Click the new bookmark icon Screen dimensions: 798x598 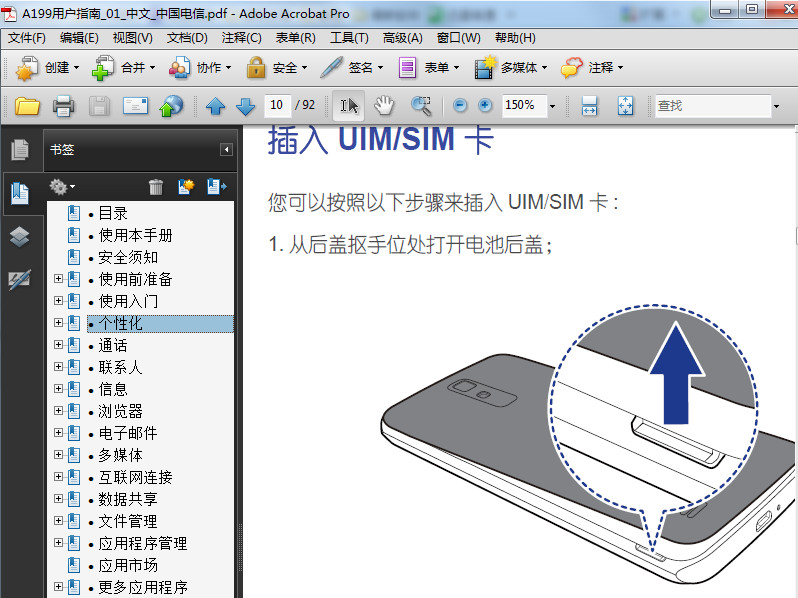click(x=186, y=187)
